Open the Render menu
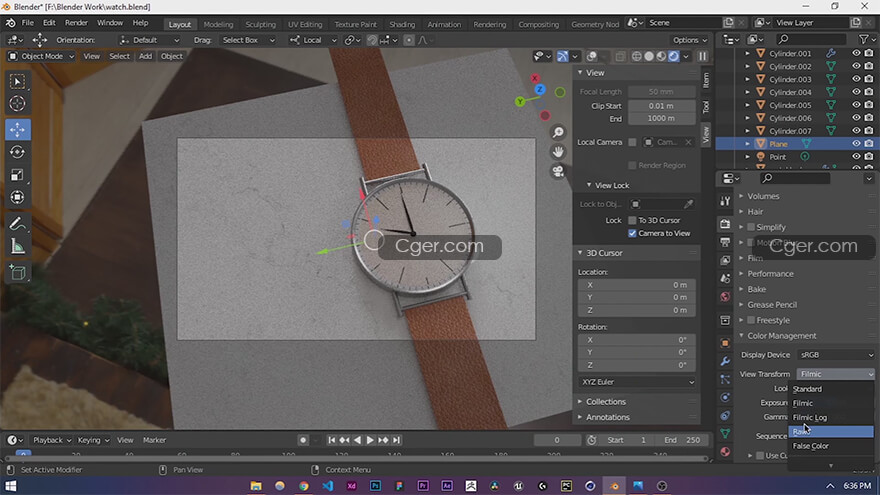880x495 pixels. tap(76, 23)
